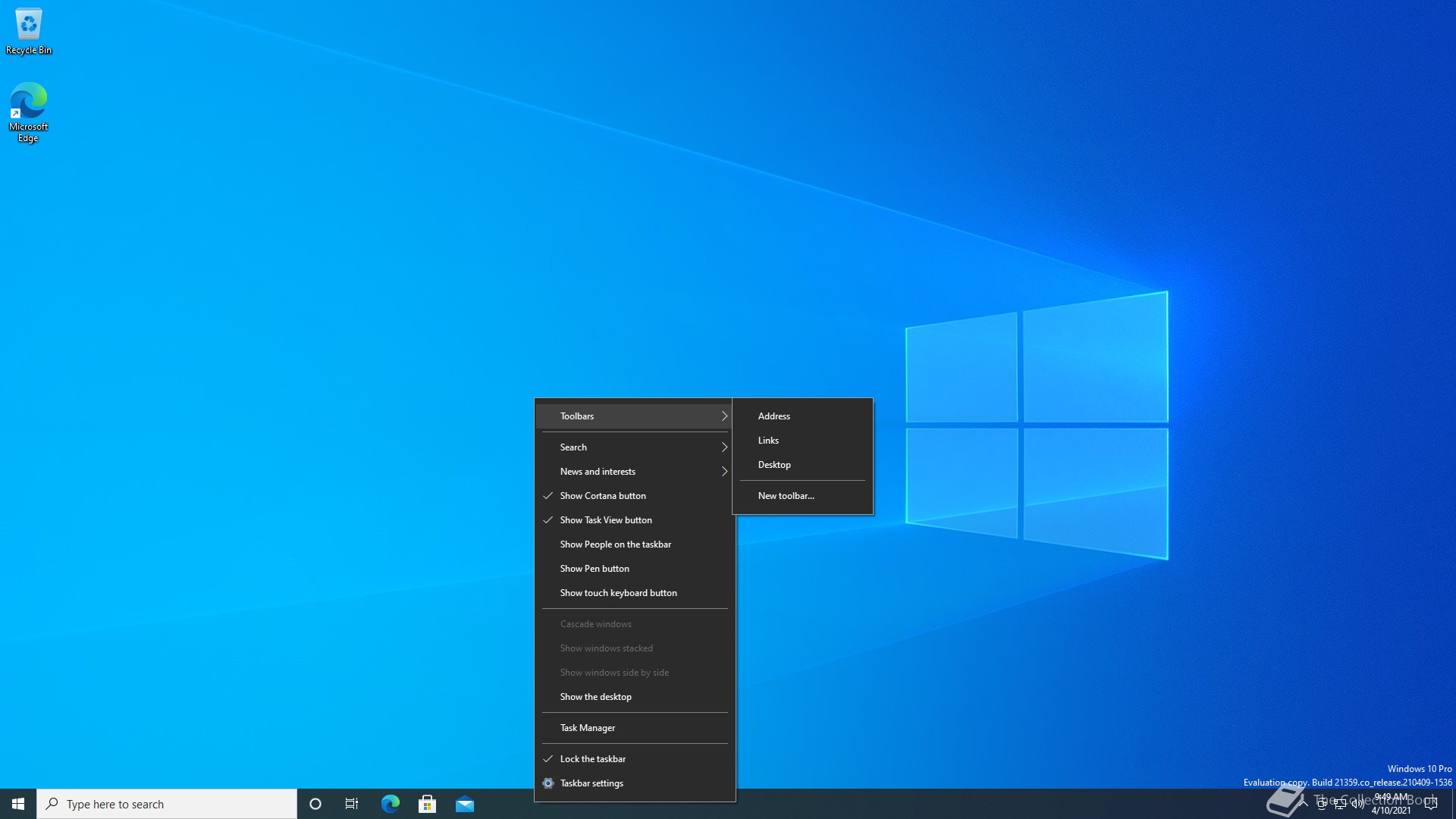Click greyed Show windows stacked entry
The image size is (1456, 819).
coord(635,648)
